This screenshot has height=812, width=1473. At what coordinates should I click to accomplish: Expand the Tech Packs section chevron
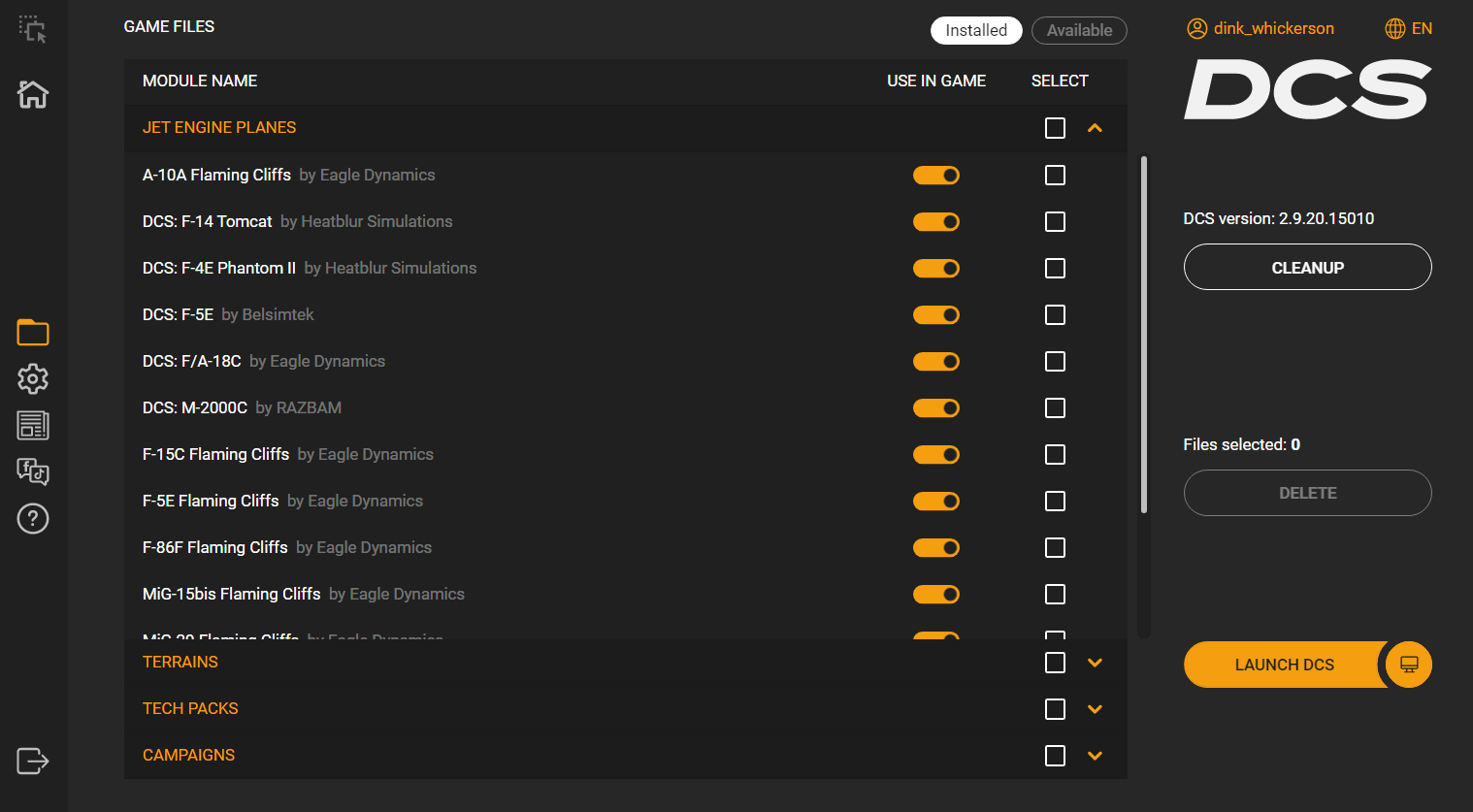(1095, 709)
